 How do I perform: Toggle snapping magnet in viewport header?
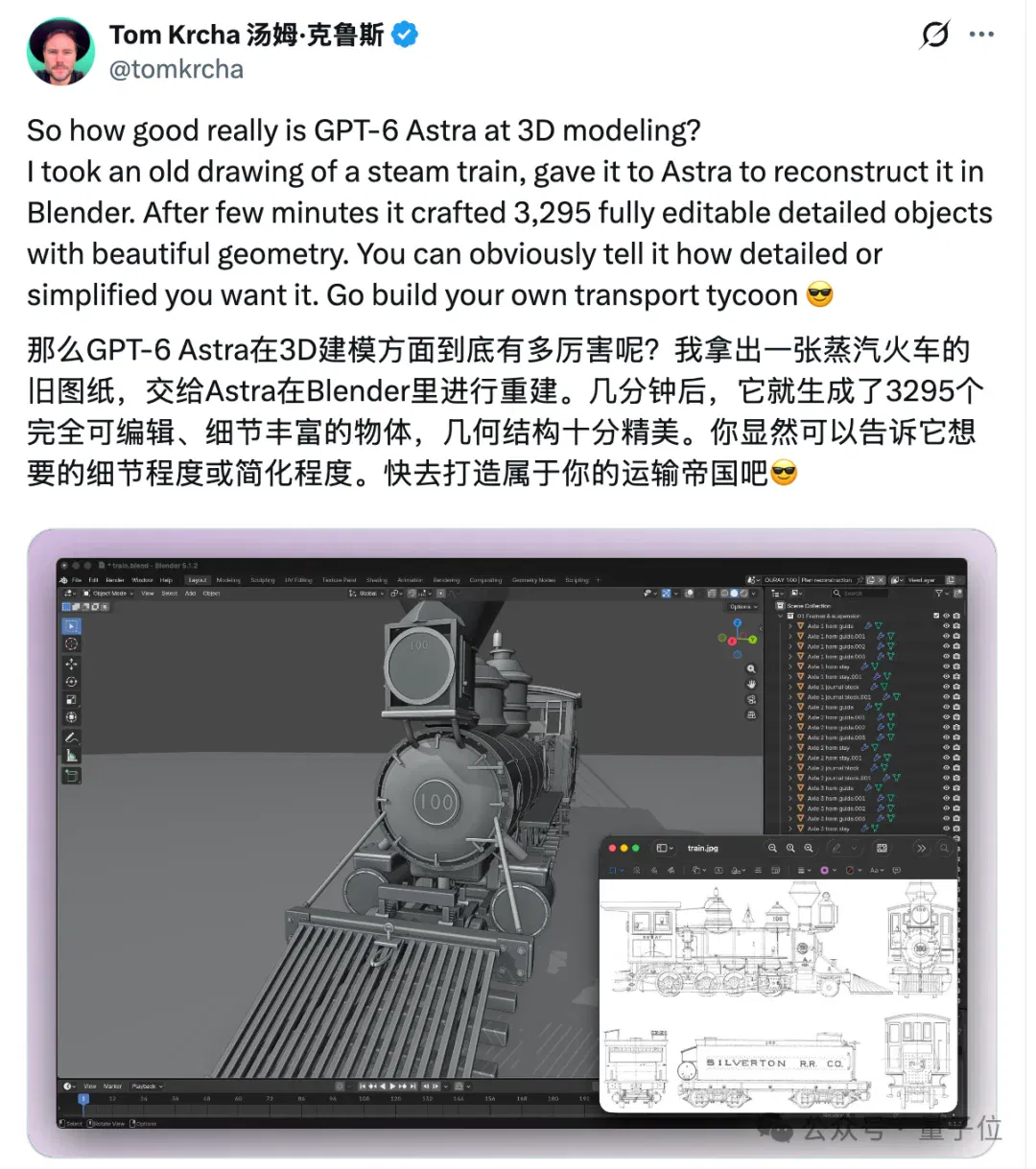click(412, 593)
